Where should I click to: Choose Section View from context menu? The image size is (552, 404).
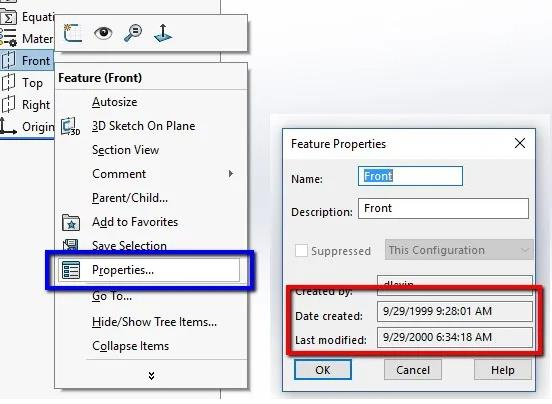125,150
